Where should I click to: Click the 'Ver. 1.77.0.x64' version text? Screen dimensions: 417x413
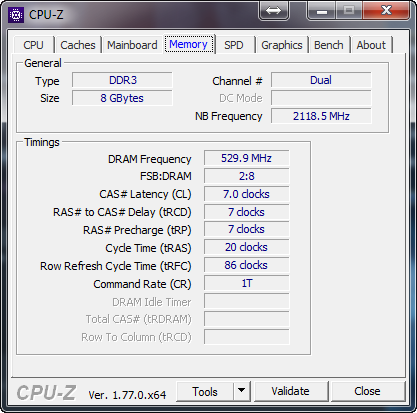127,395
